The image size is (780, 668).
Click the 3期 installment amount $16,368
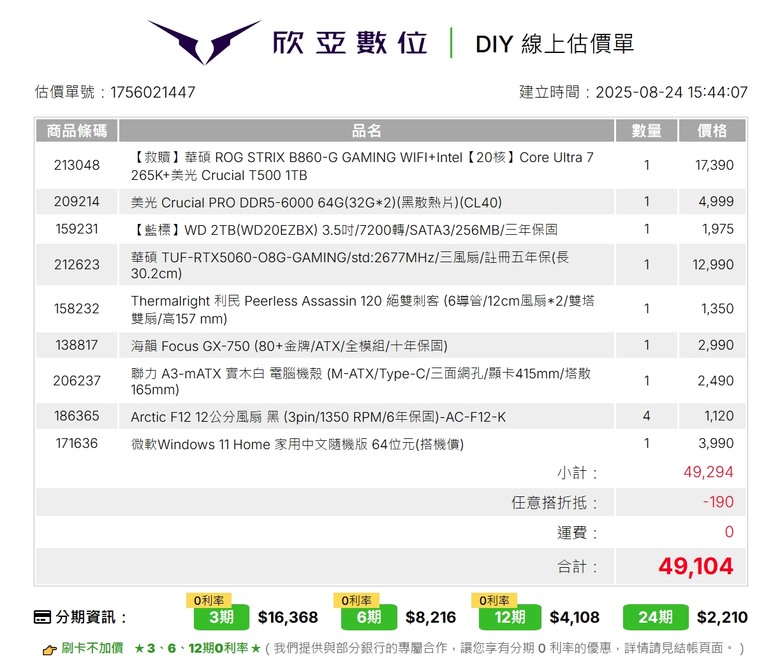[x=288, y=617]
